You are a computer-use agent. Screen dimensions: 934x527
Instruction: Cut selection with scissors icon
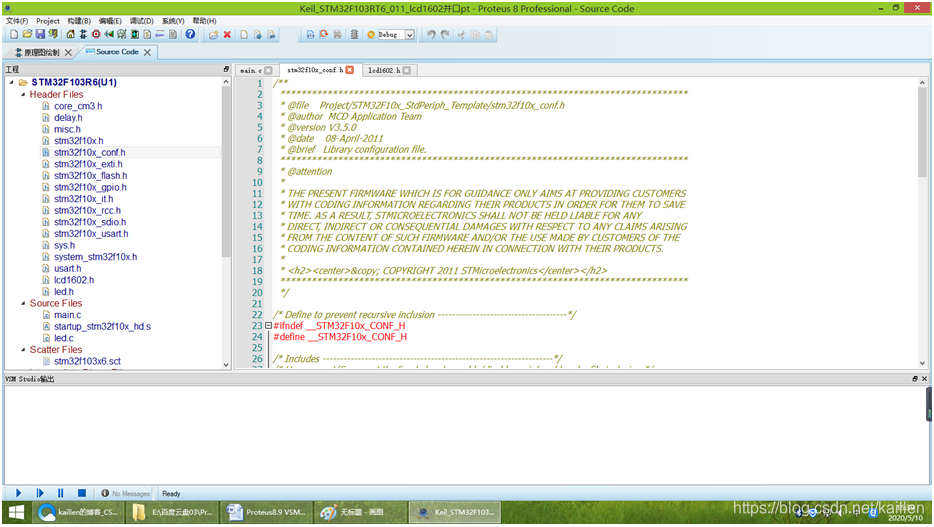(x=461, y=35)
